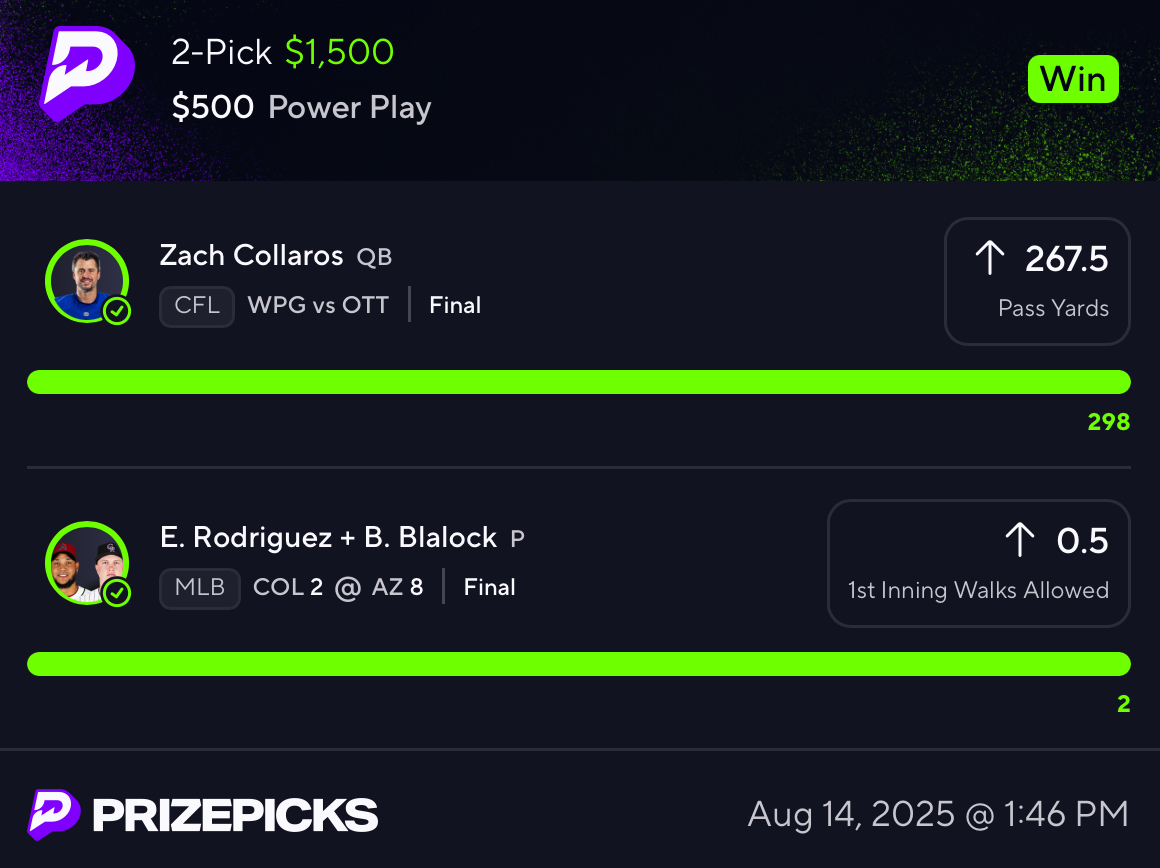Click the Aug 14, 2025 timestamp
1160x868 pixels.
pyautogui.click(x=938, y=815)
